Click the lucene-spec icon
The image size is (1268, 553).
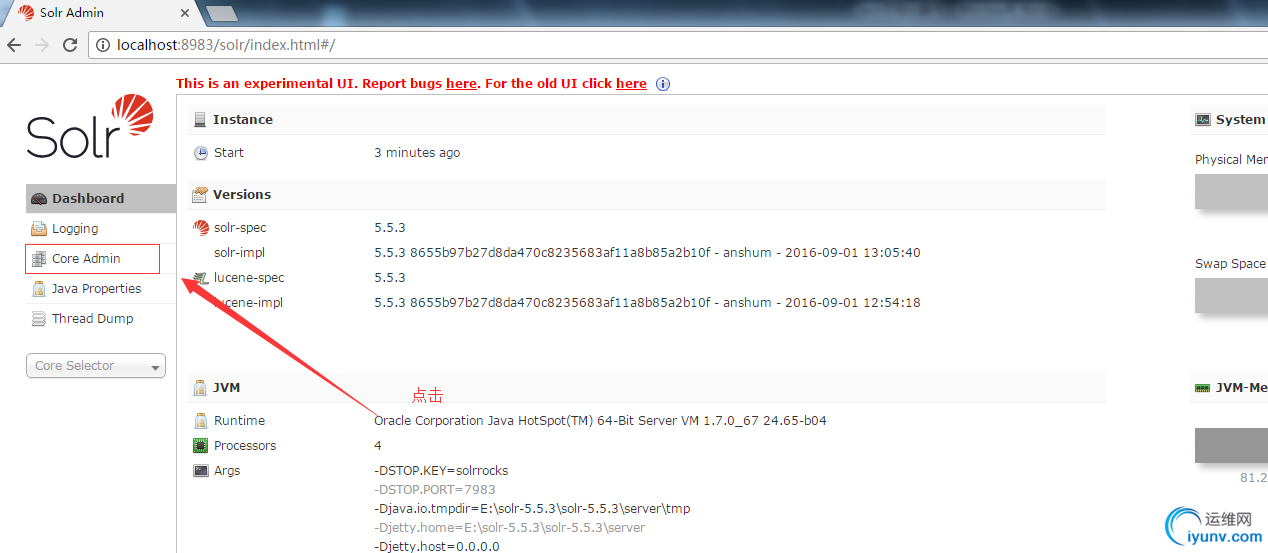click(201, 278)
